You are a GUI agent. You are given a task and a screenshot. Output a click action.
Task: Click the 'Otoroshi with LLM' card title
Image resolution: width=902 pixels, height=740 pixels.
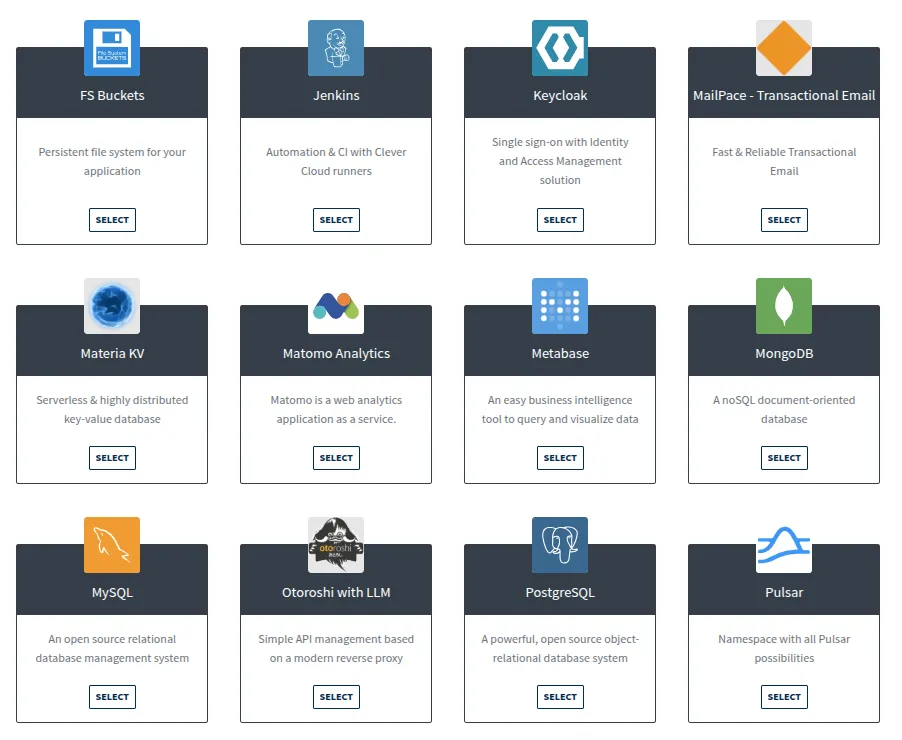coord(336,593)
